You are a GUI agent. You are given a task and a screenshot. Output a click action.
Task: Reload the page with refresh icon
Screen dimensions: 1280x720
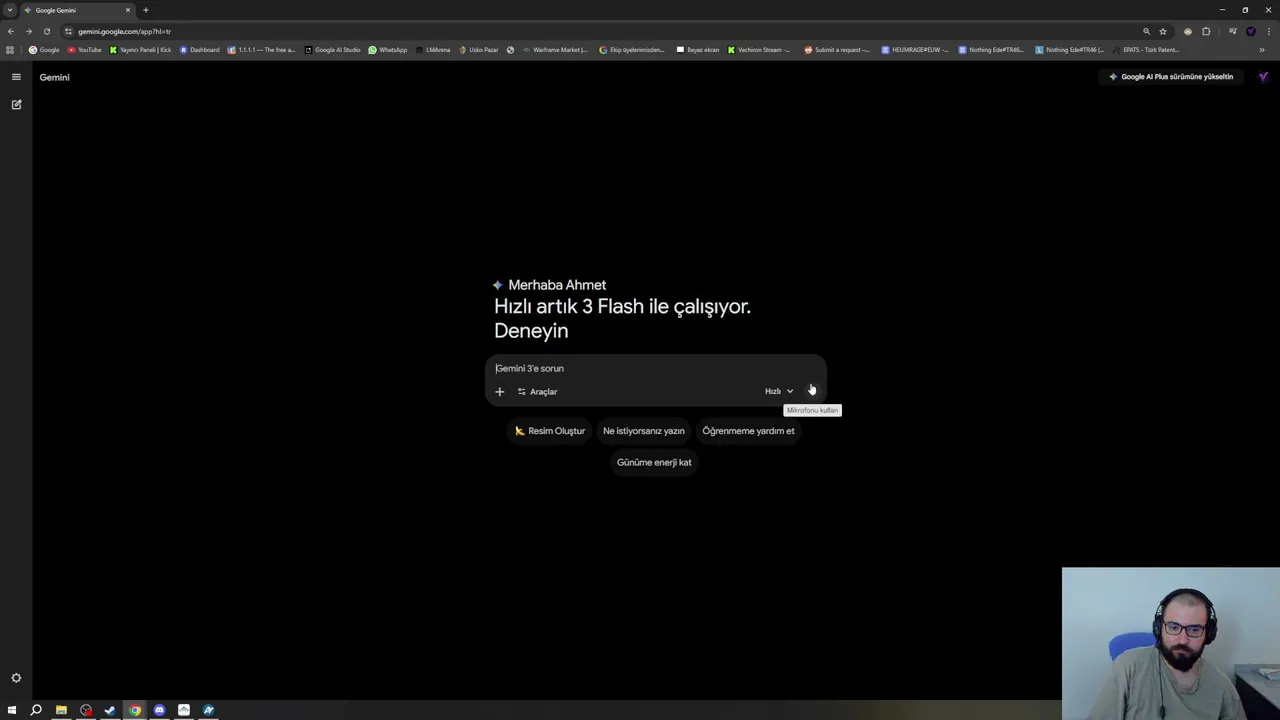(x=46, y=31)
